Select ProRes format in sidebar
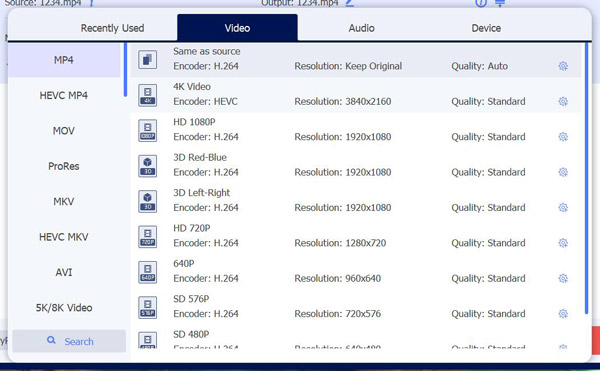 (x=64, y=166)
